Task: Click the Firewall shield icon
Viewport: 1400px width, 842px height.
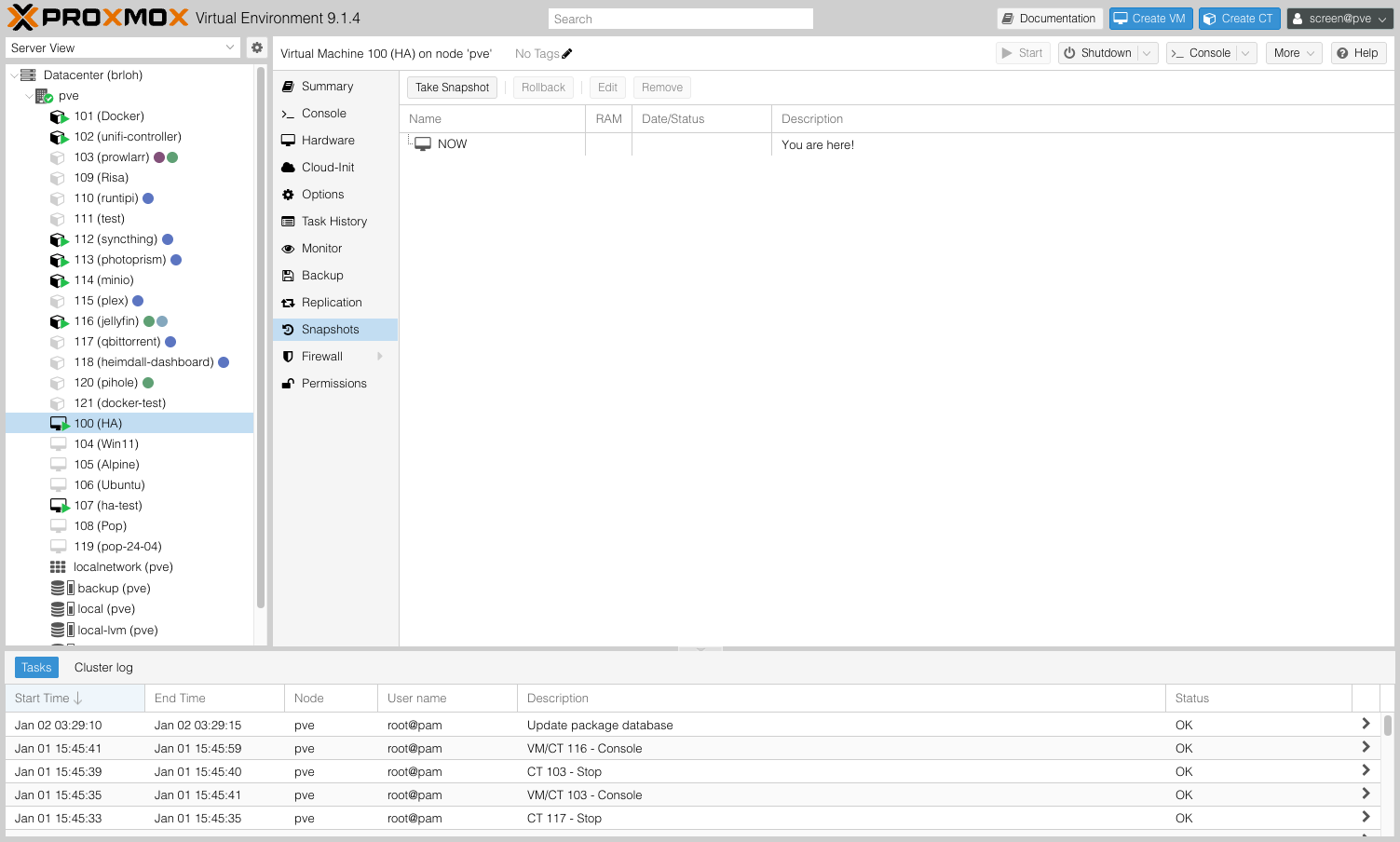Action: coord(289,357)
